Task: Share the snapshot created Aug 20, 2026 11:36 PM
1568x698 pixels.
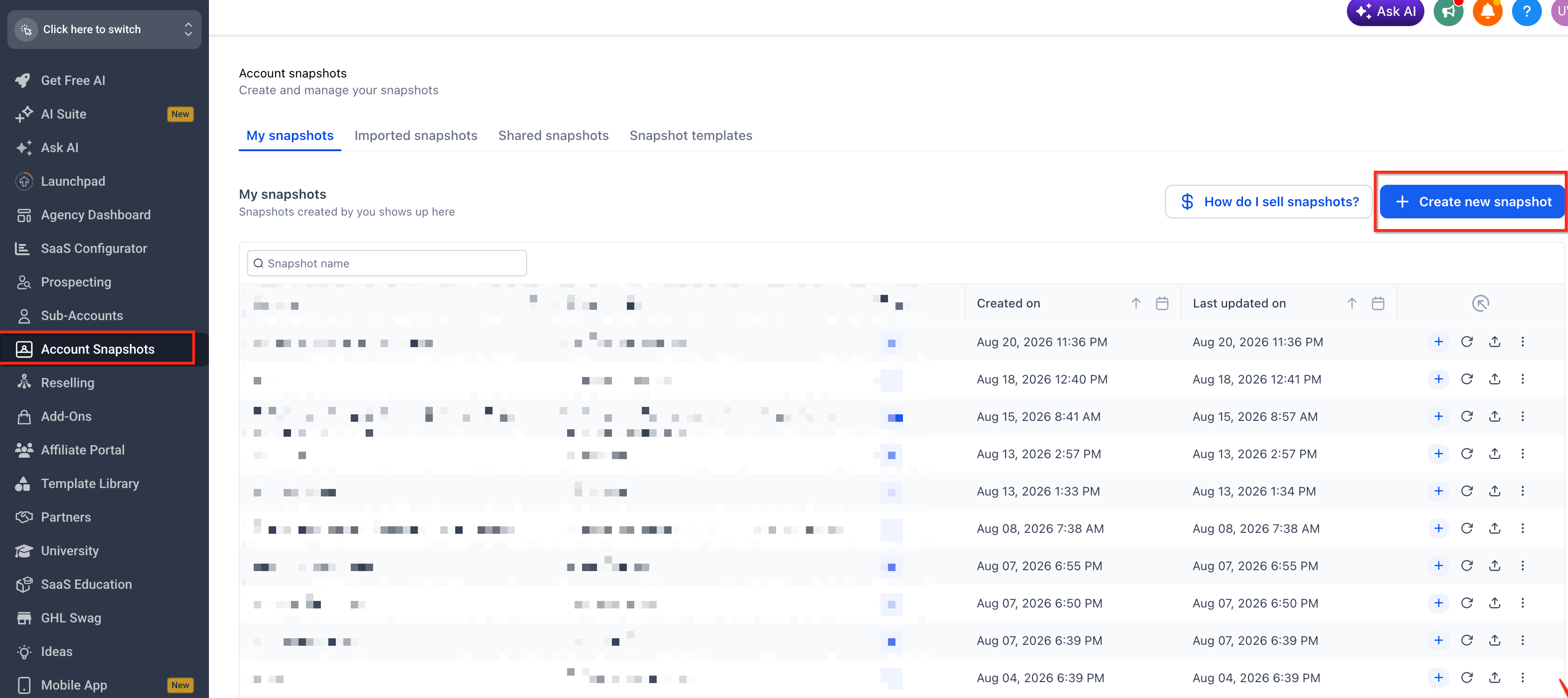Action: [1494, 342]
